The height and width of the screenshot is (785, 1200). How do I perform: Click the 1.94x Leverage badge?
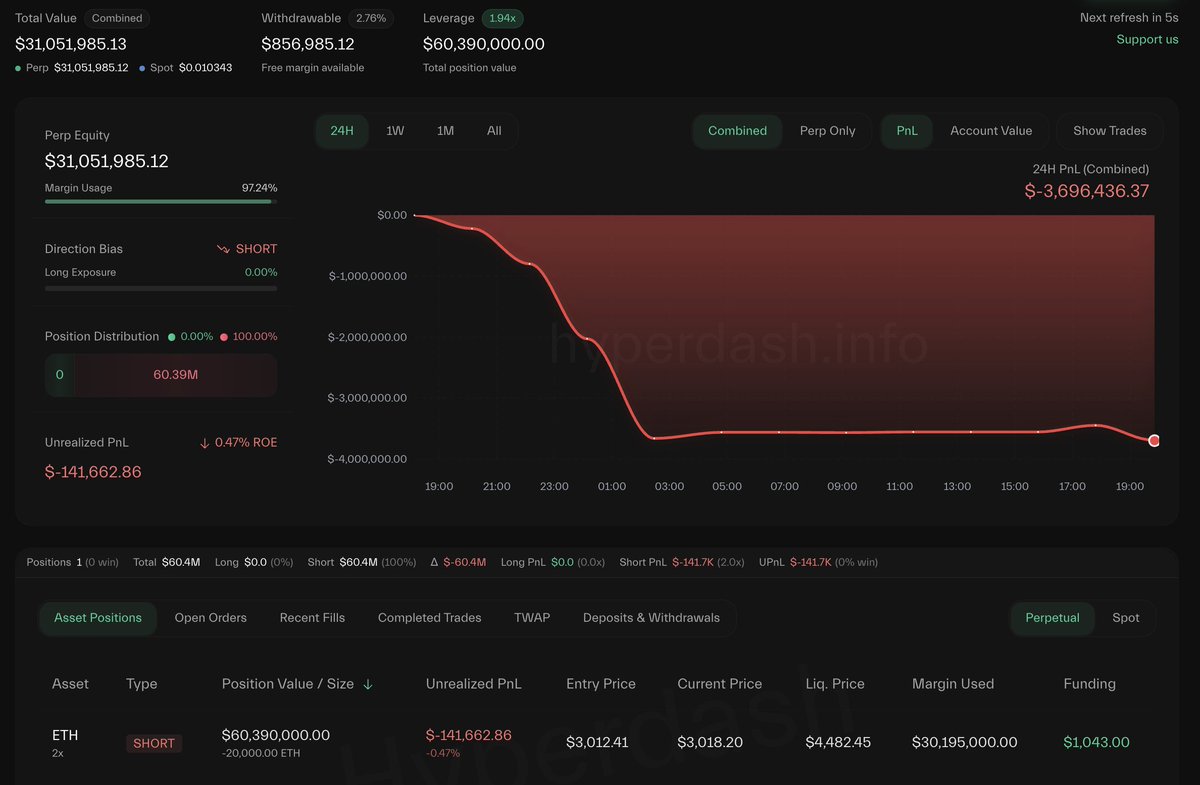(503, 18)
